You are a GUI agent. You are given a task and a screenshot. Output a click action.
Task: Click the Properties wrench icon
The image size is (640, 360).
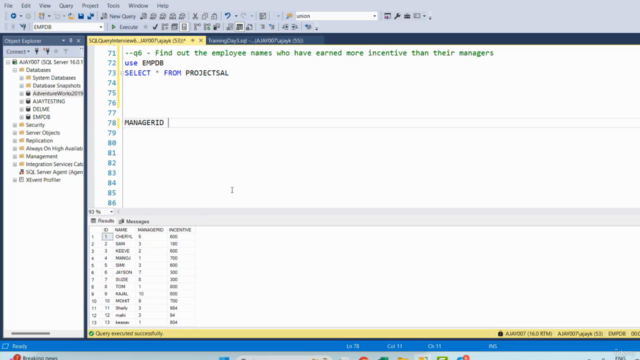pos(397,16)
